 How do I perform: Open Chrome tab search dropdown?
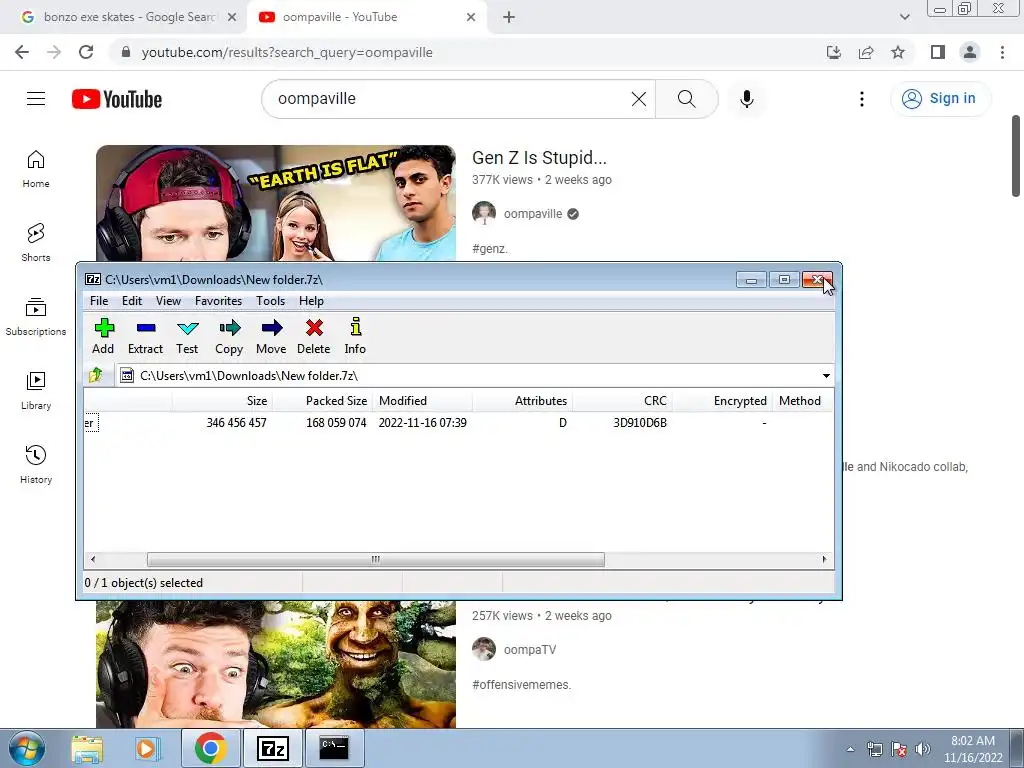[904, 17]
